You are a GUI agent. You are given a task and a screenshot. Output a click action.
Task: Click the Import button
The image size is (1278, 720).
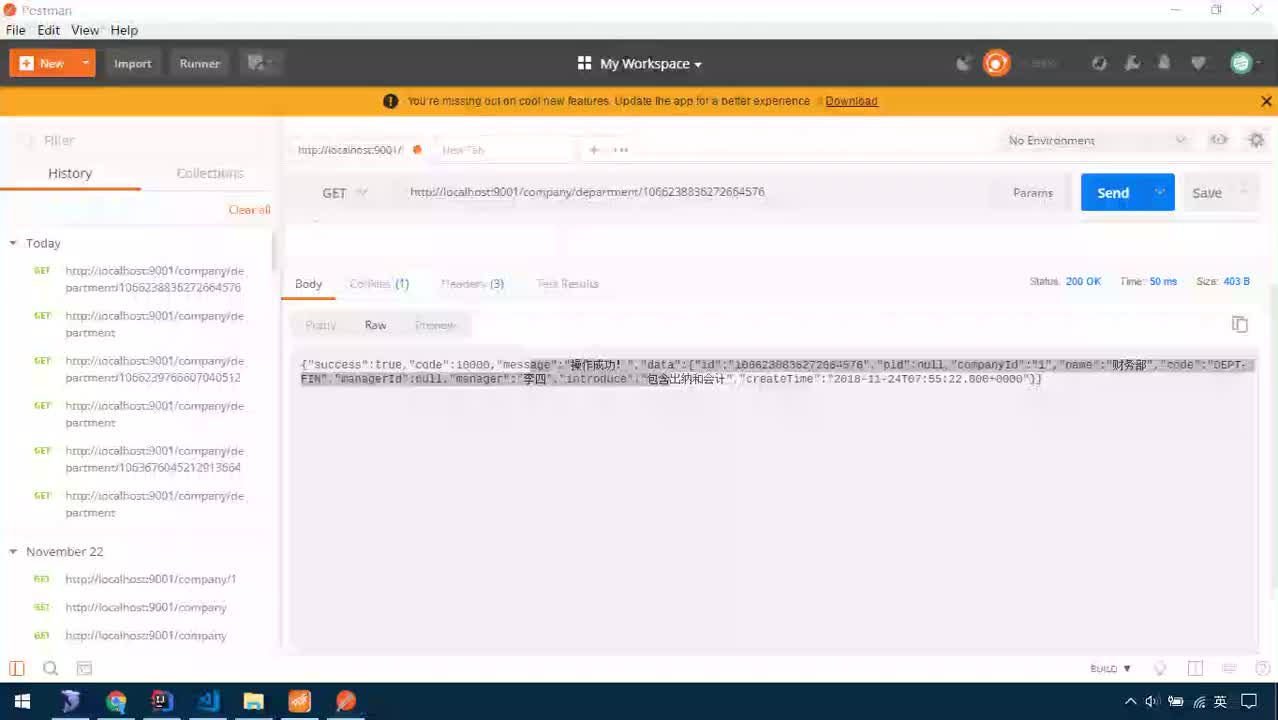[x=132, y=63]
